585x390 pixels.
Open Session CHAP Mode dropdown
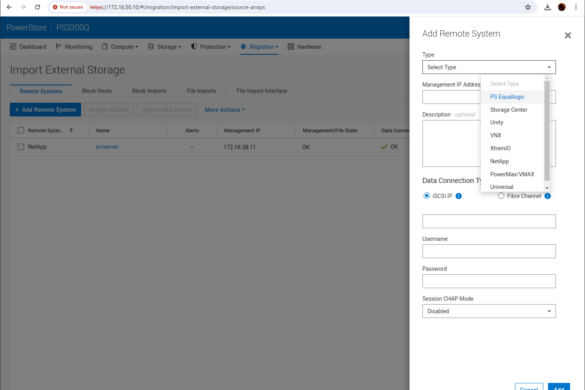[489, 311]
